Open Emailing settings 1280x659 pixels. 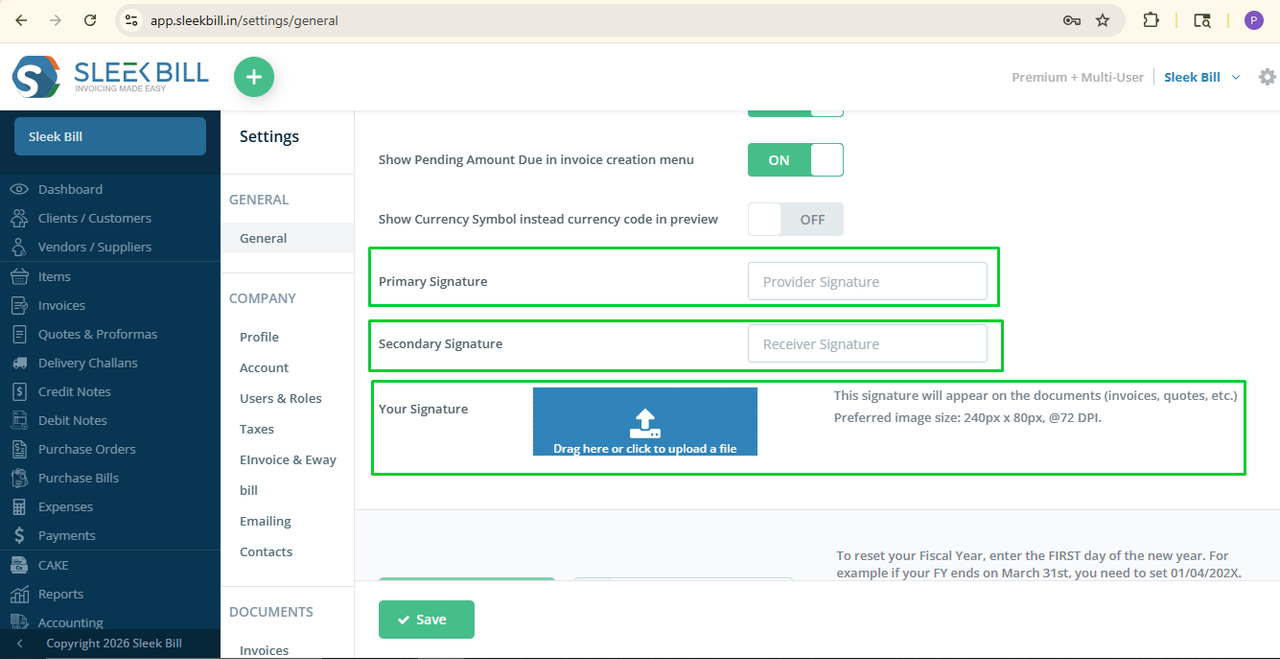click(x=265, y=521)
